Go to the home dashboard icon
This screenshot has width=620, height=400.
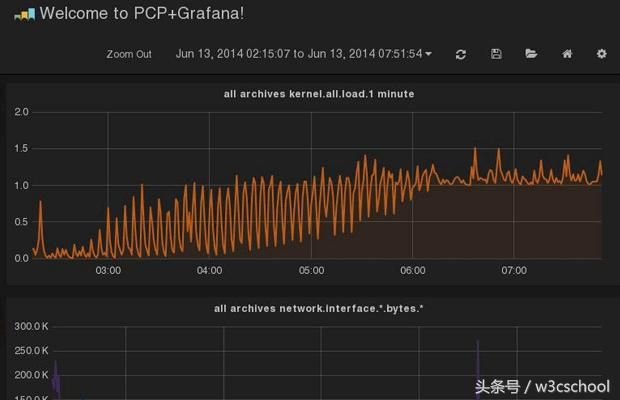click(x=567, y=53)
